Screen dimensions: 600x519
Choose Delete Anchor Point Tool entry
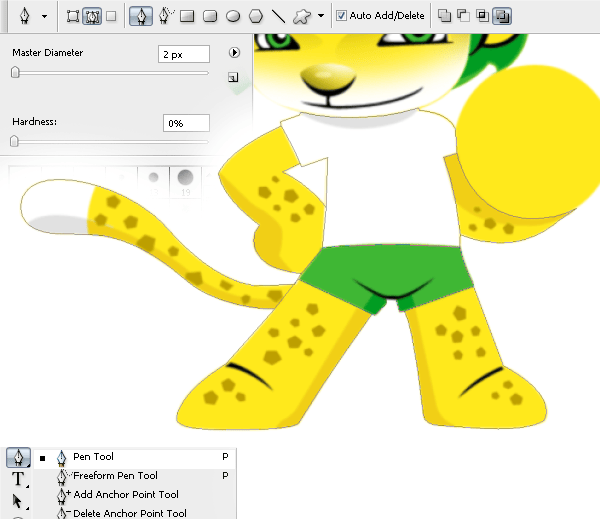point(135,513)
